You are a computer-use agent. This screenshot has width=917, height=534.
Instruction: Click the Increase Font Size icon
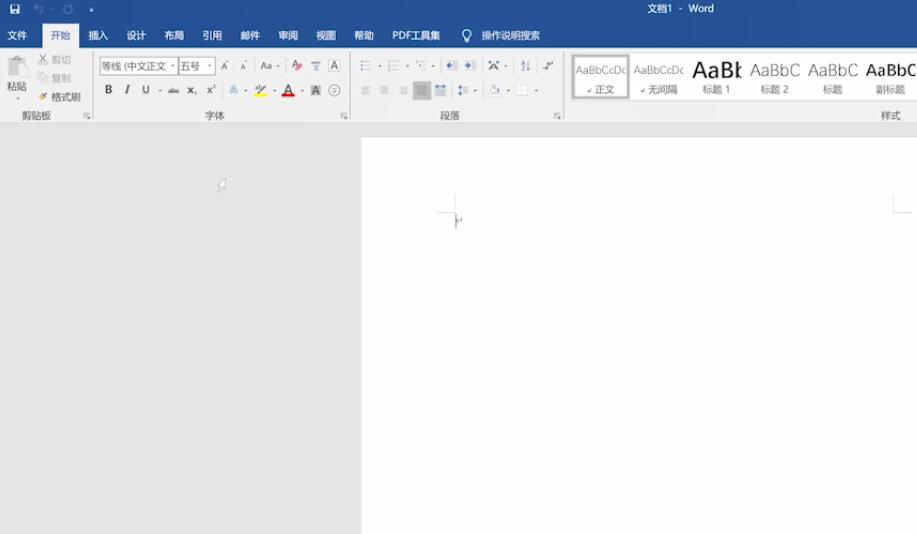tap(225, 66)
